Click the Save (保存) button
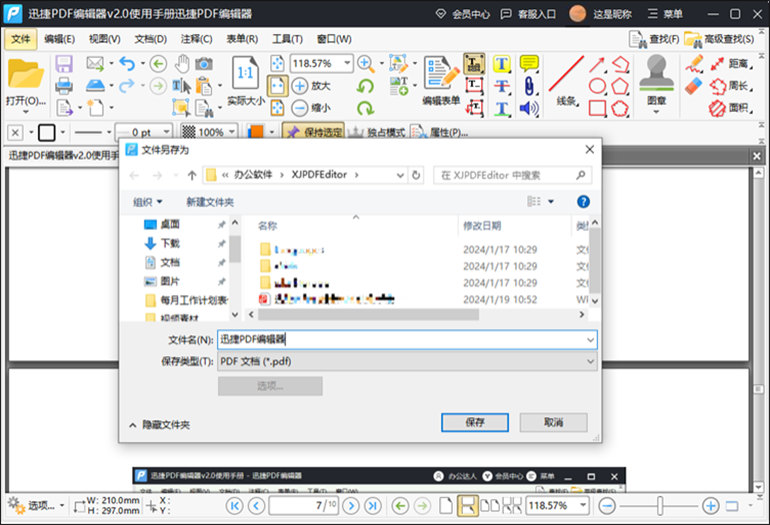This screenshot has height=525, width=770. click(x=474, y=422)
